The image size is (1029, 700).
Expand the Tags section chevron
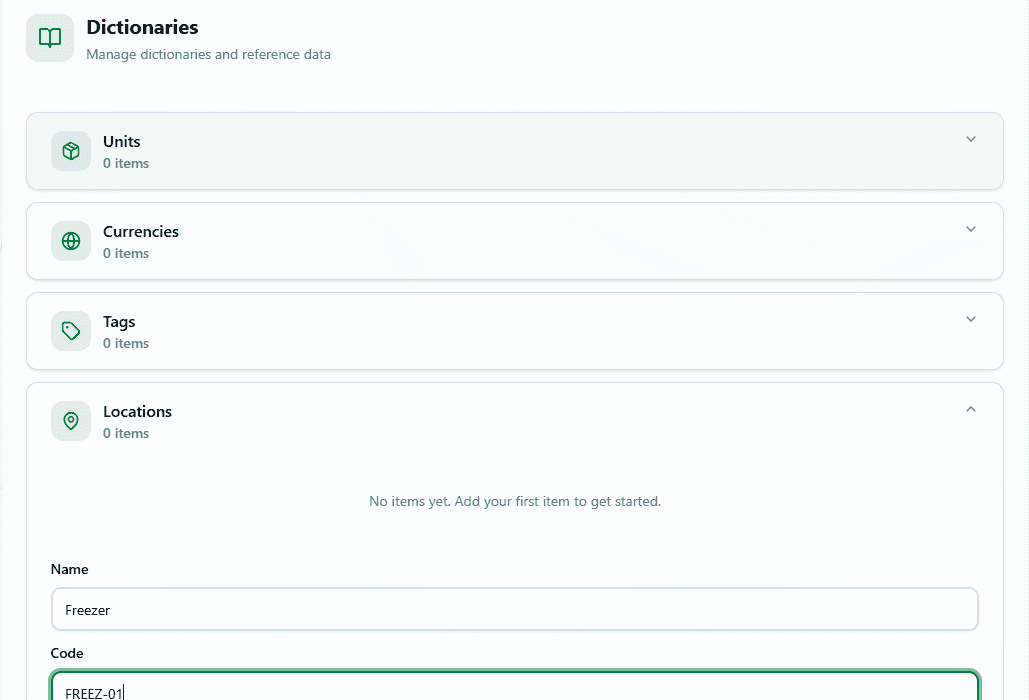[970, 319]
